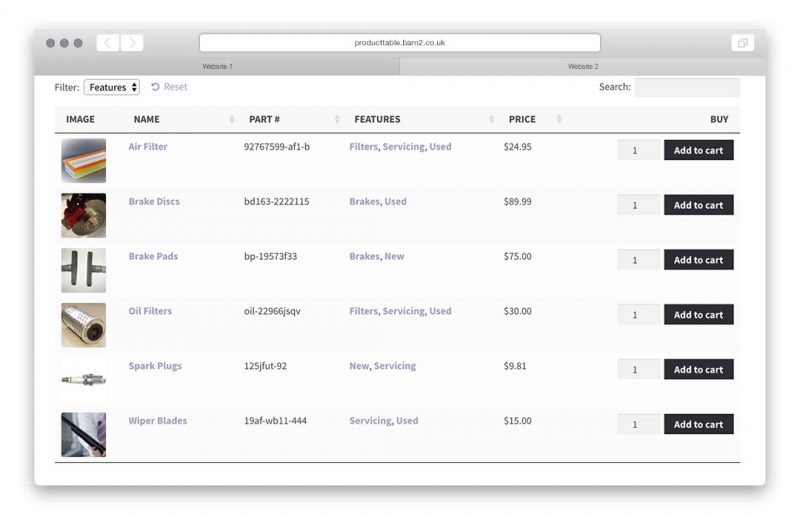Viewport: 800px width, 514px height.
Task: Open the Oil Filters product link
Action: [x=150, y=311]
